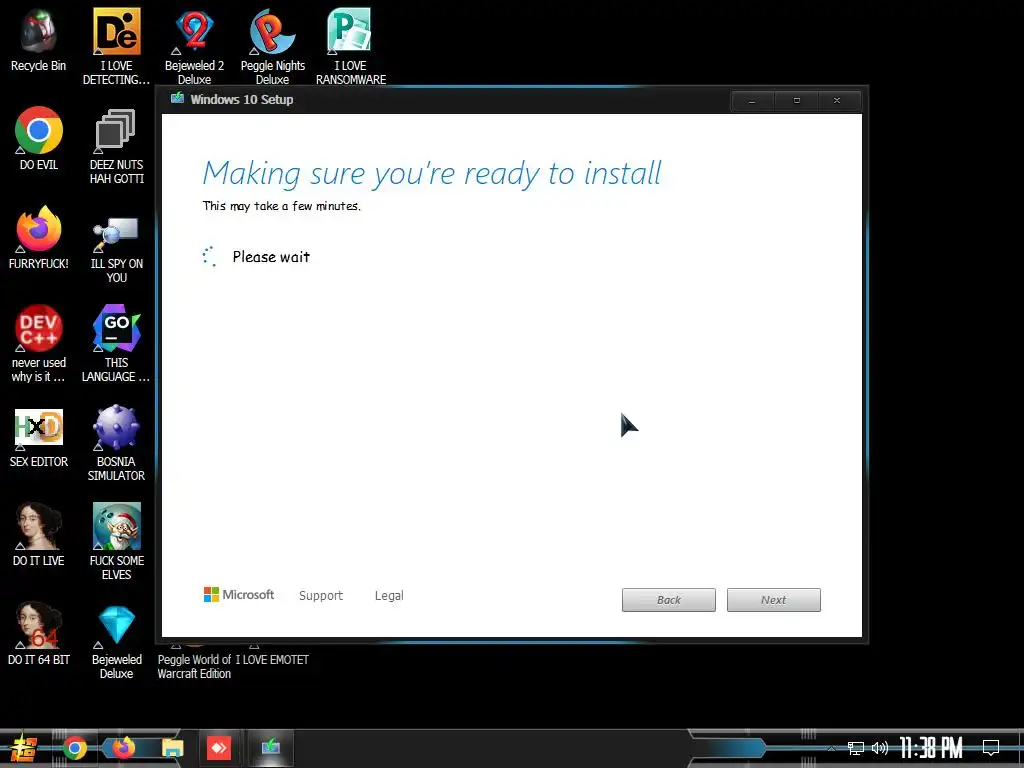1024x768 pixels.
Task: Open Firefox from the taskbar
Action: [x=123, y=748]
